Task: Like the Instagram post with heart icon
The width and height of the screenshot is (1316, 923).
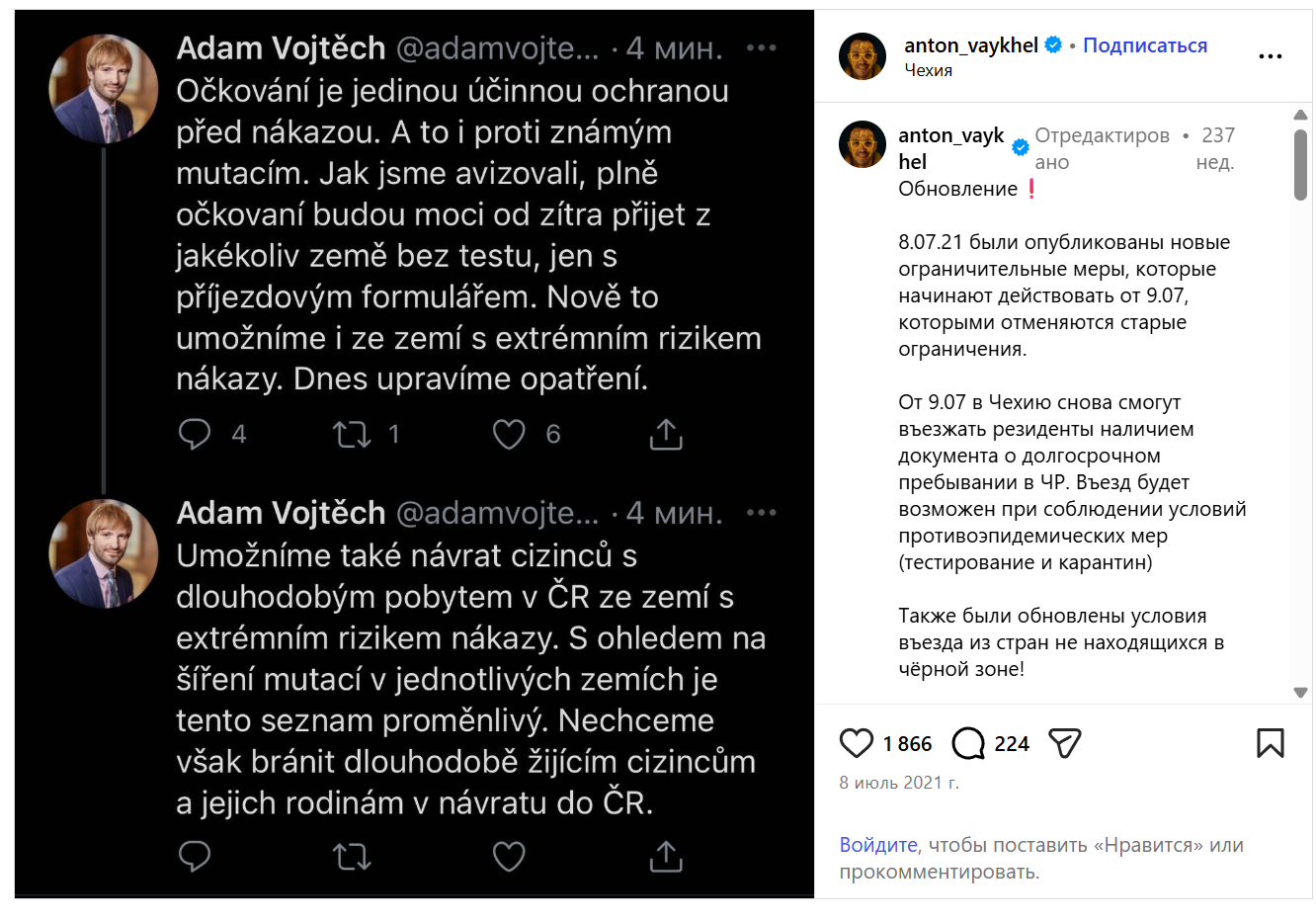Action: point(856,743)
